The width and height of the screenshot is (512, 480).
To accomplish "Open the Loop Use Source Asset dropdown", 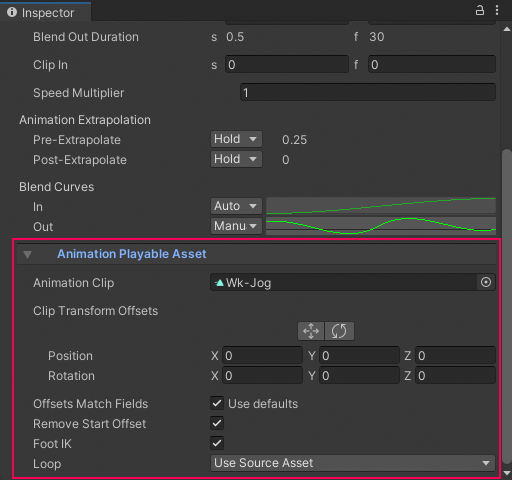I will pos(353,463).
